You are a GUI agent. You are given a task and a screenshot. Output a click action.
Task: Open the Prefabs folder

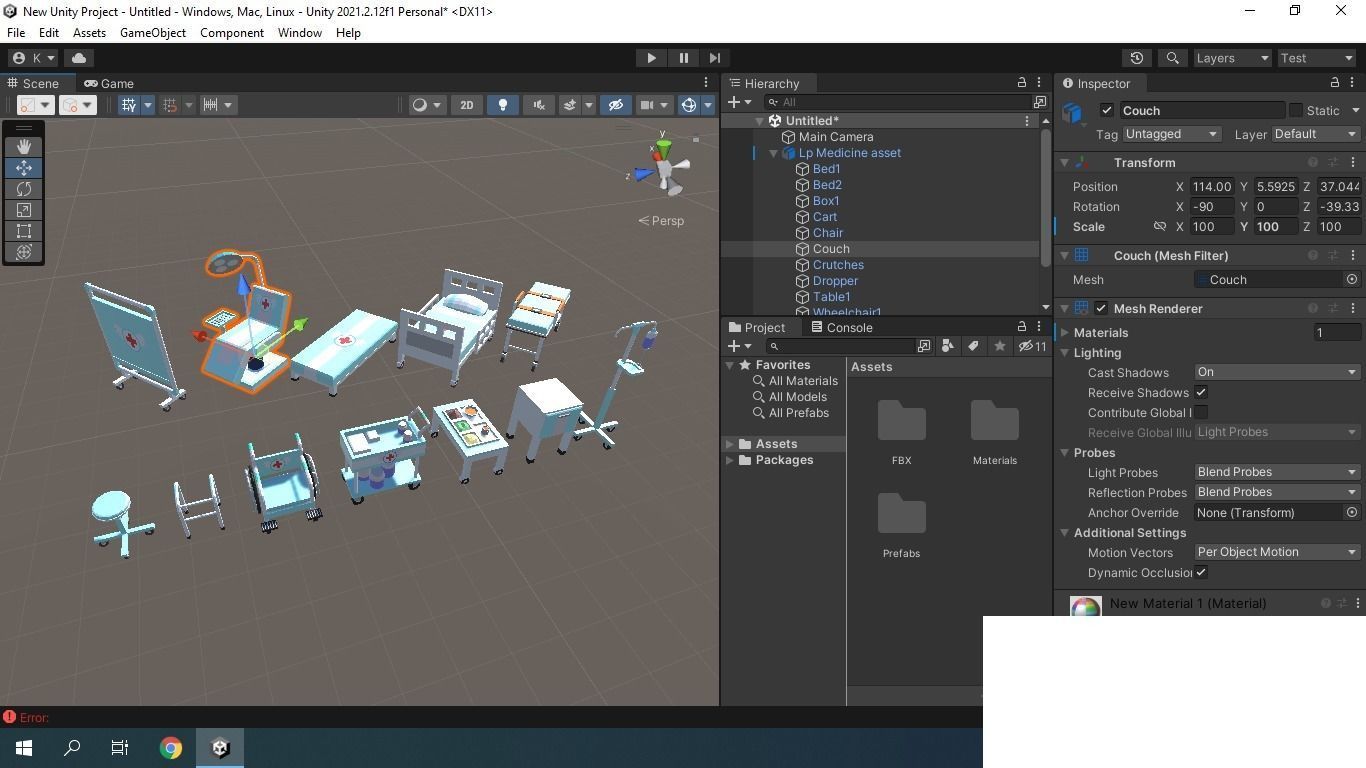(x=901, y=525)
